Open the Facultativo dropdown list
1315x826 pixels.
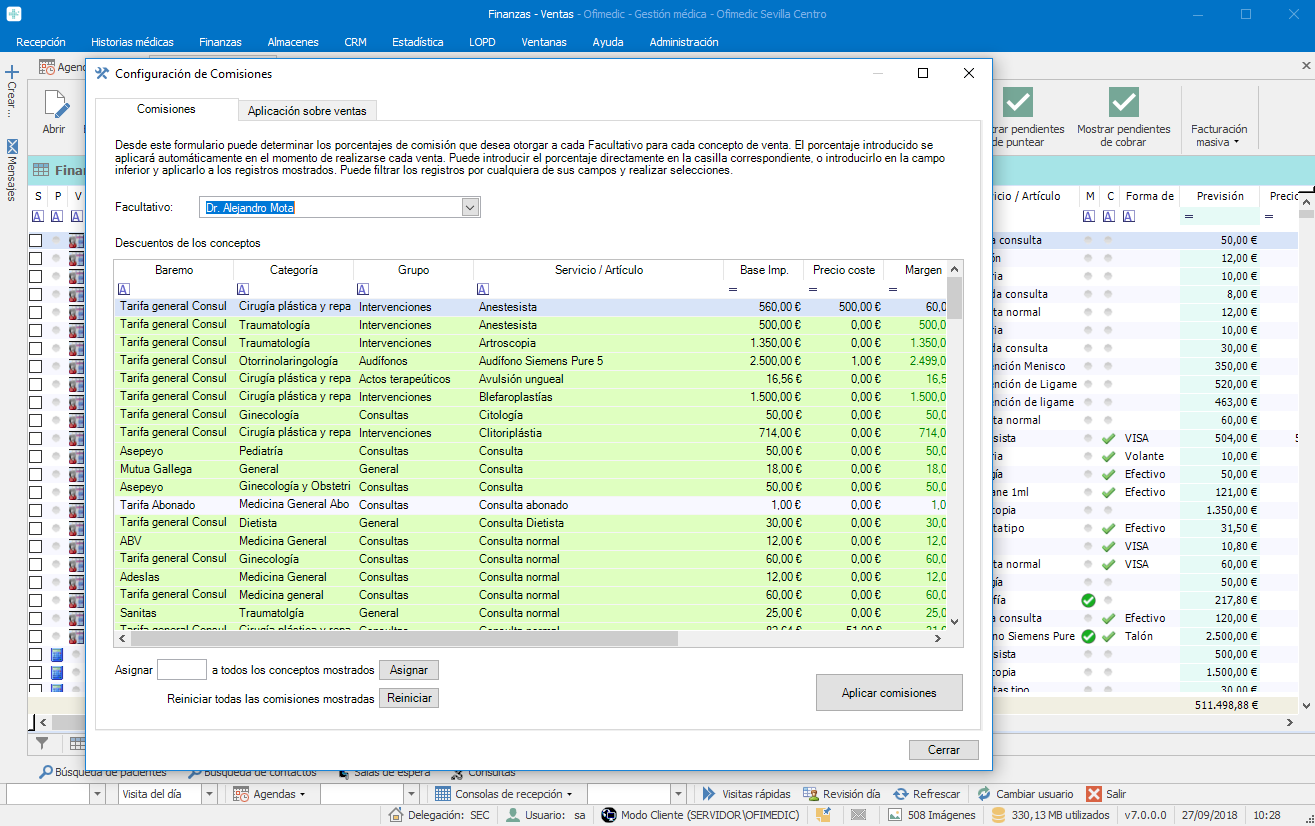[x=471, y=207]
